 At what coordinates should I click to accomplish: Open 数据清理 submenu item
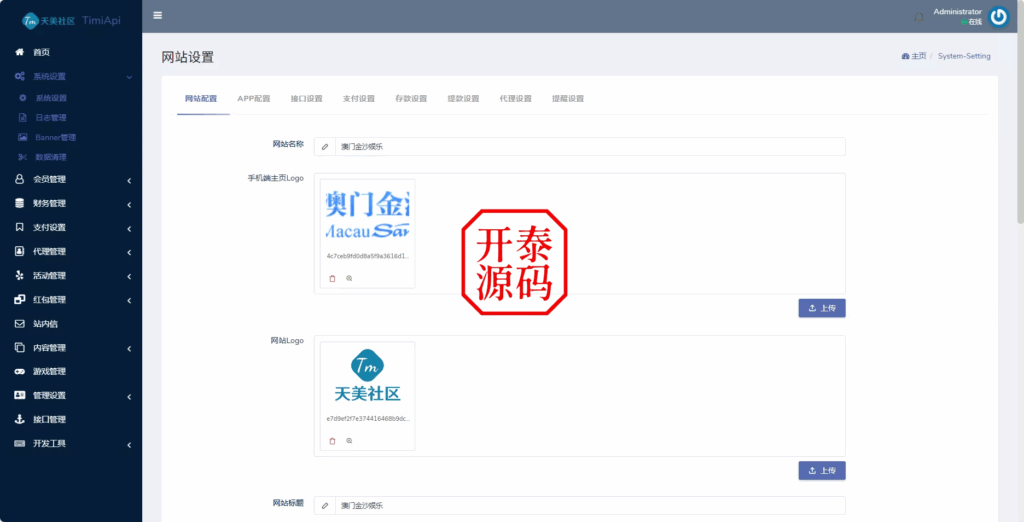click(51, 157)
